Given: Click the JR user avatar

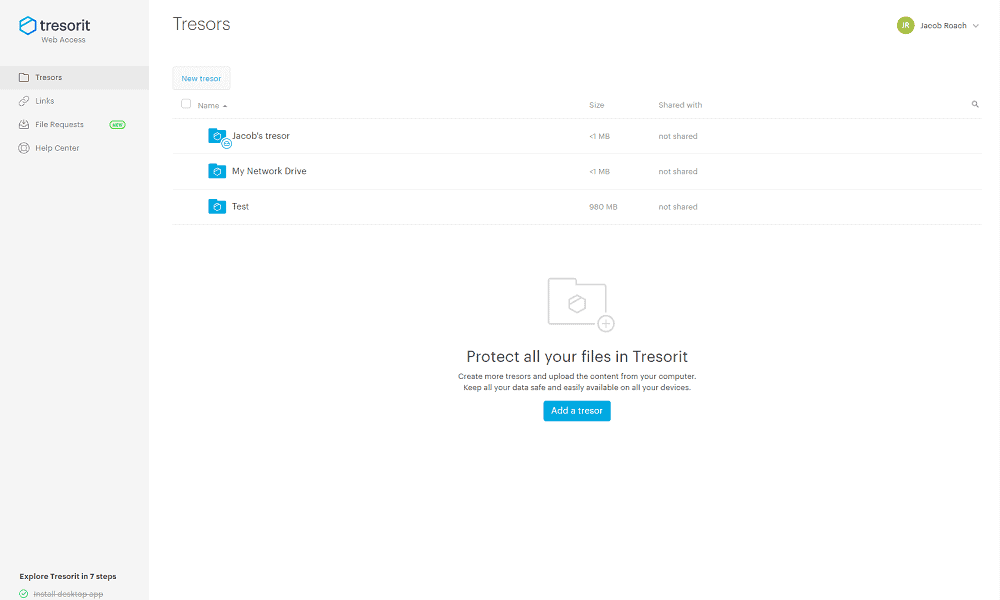Looking at the screenshot, I should pyautogui.click(x=905, y=26).
